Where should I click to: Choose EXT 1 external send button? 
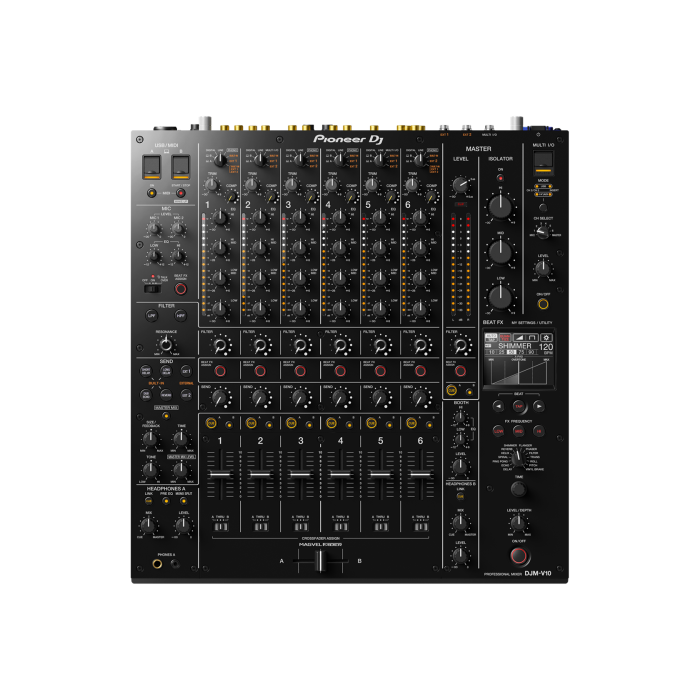186,371
